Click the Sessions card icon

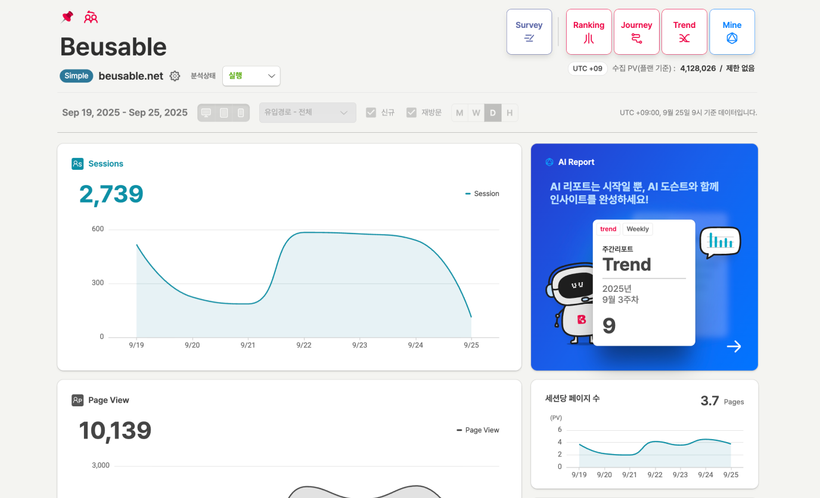pyautogui.click(x=77, y=164)
